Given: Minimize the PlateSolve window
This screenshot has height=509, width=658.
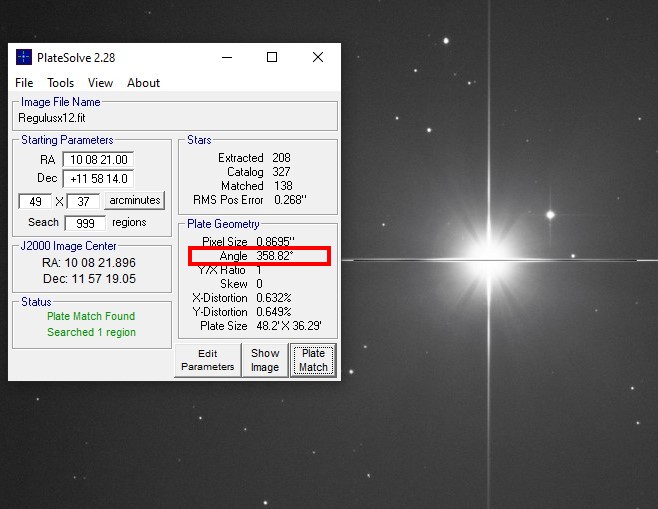Looking at the screenshot, I should click(x=226, y=57).
